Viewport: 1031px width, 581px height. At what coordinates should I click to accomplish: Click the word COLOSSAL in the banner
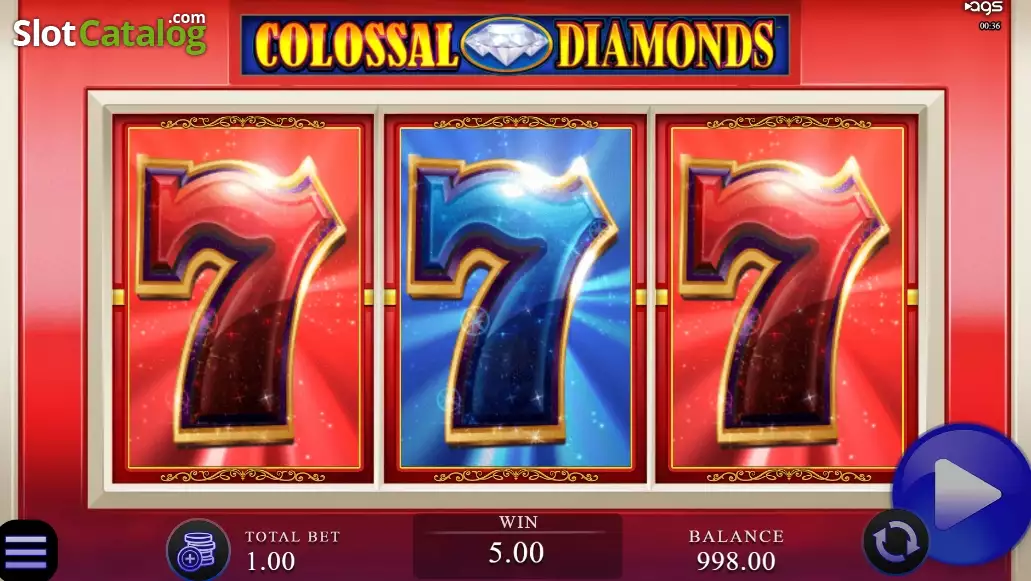pyautogui.click(x=356, y=45)
